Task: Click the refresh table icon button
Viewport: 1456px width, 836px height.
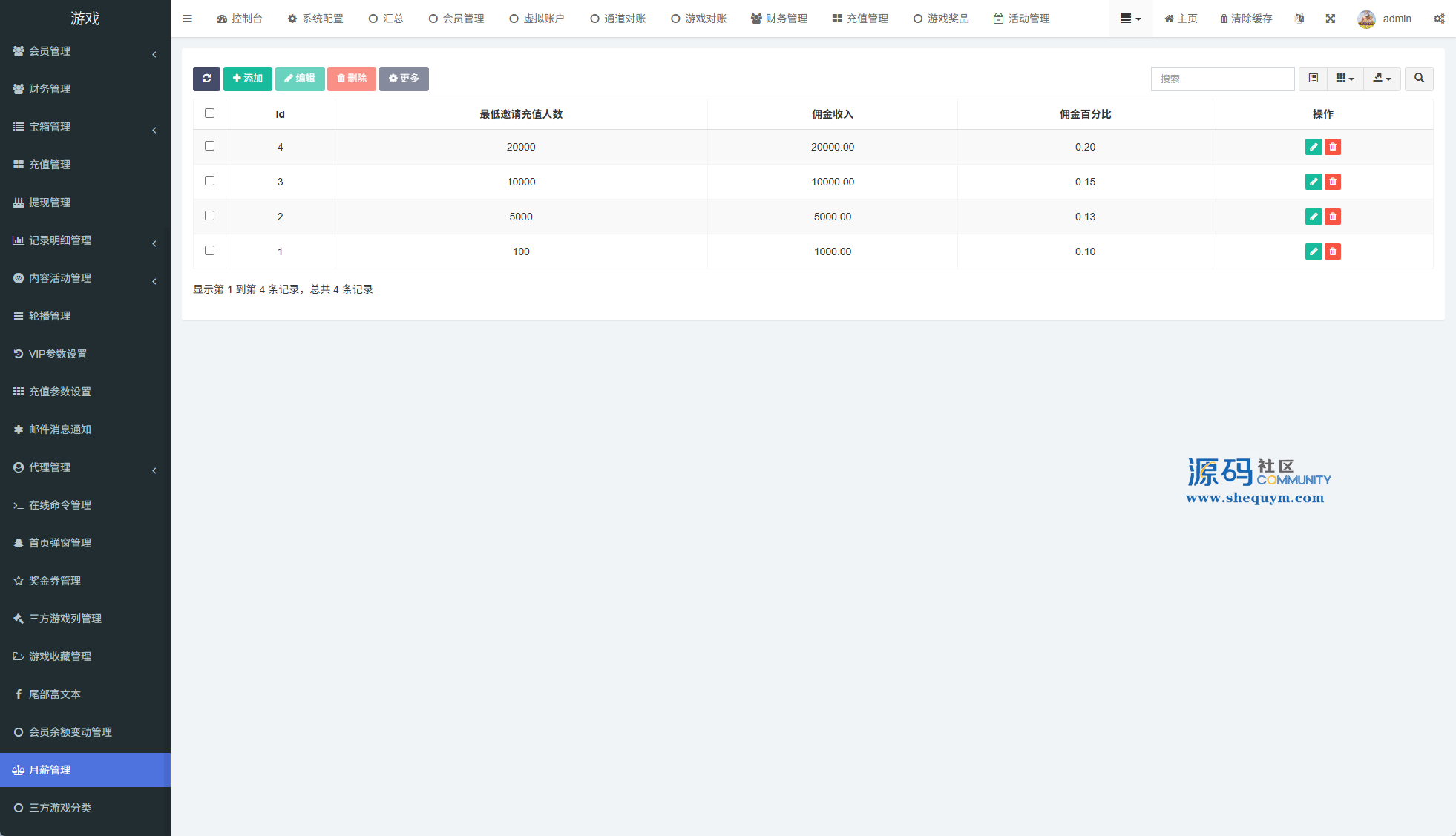Action: 206,79
